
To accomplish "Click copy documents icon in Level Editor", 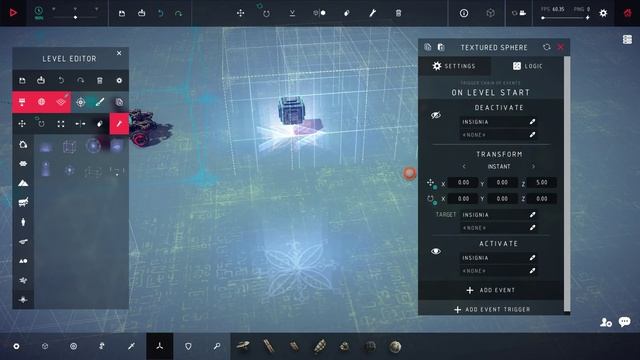I will tap(119, 102).
